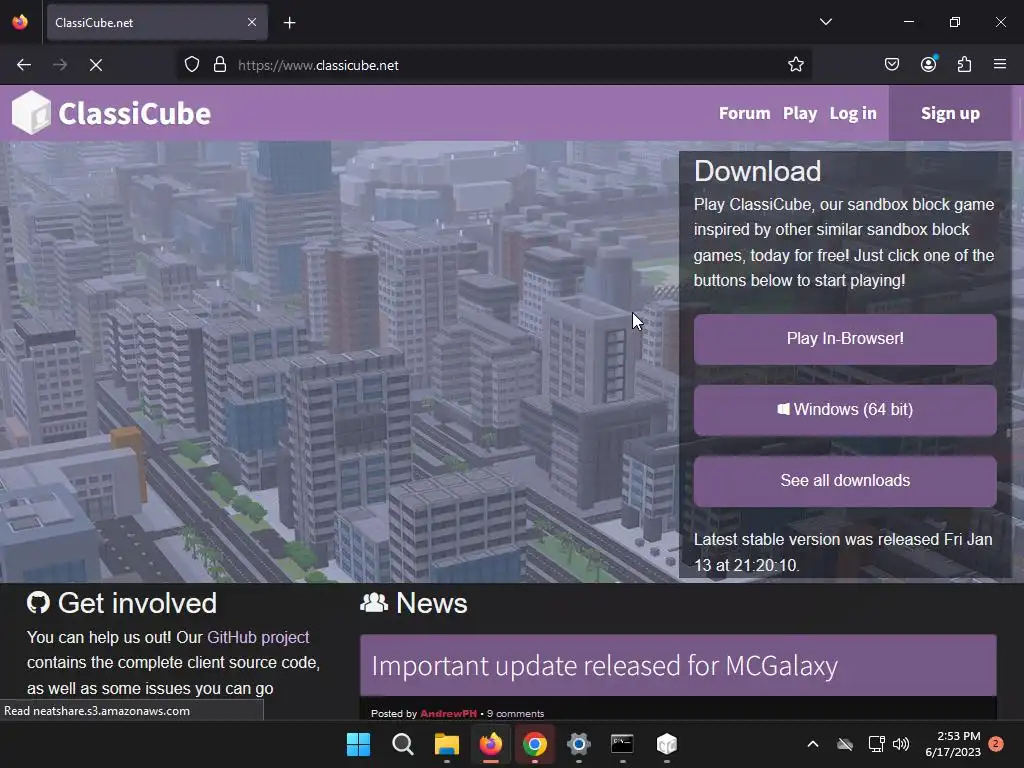This screenshot has width=1024, height=768.
Task: Open the Firefox hamburger menu
Action: click(1000, 64)
